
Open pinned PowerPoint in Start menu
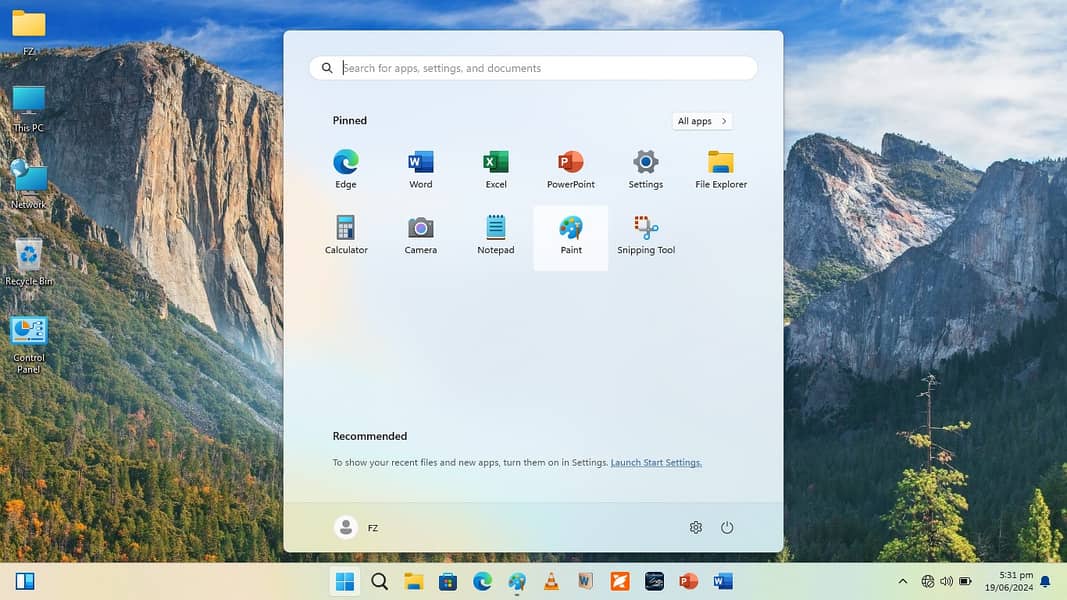click(571, 169)
